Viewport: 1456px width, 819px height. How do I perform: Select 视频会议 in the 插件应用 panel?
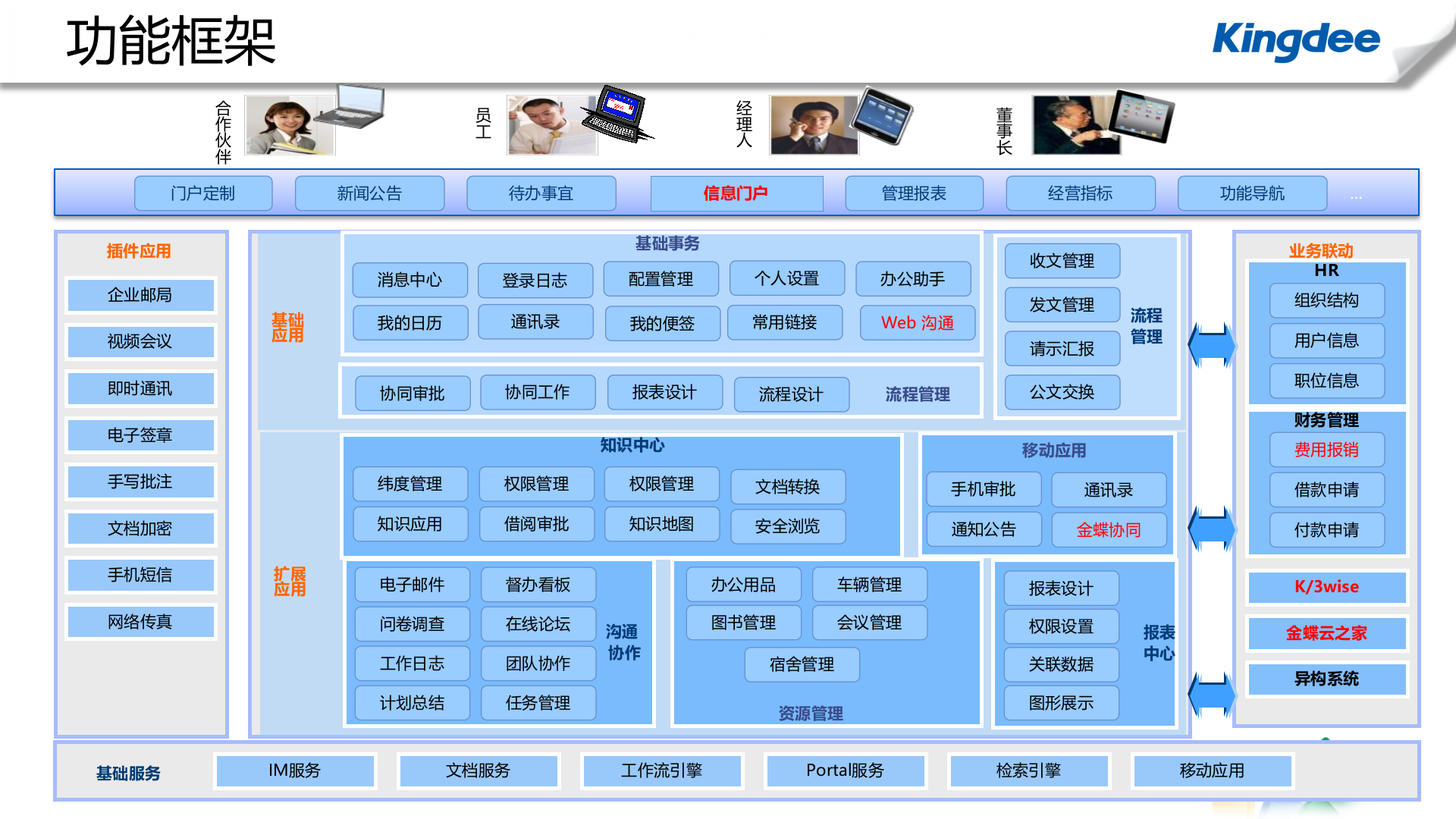pyautogui.click(x=140, y=341)
